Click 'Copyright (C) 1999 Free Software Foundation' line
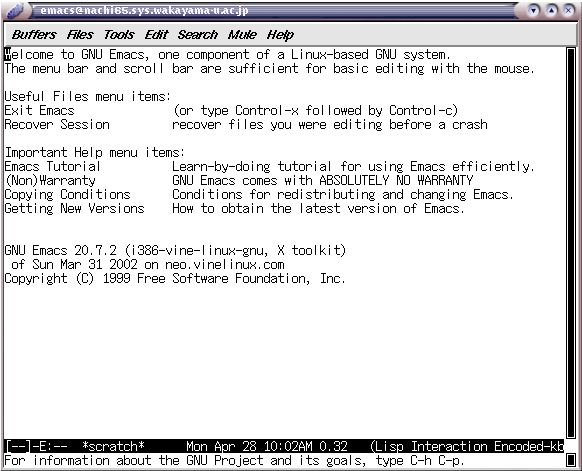This screenshot has height=471, width=582. pyautogui.click(x=175, y=278)
